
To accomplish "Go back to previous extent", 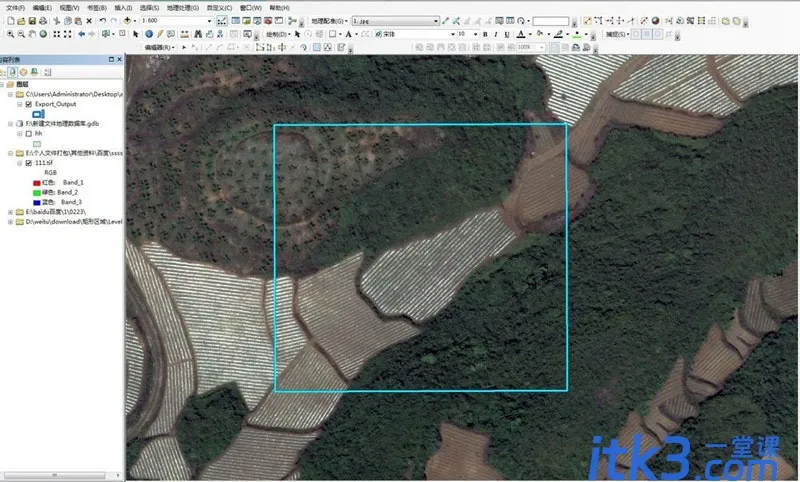I will pyautogui.click(x=81, y=34).
